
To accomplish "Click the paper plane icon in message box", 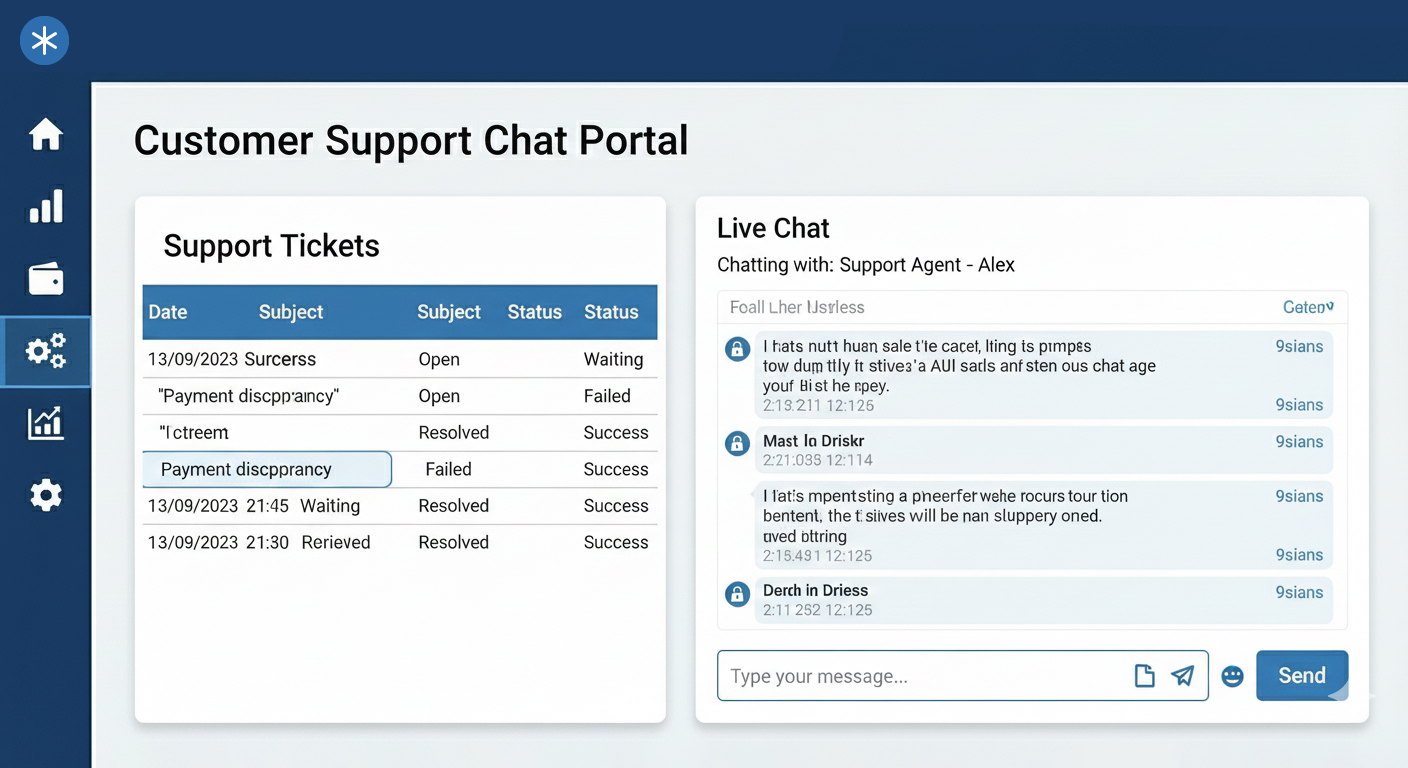I will click(x=1183, y=676).
